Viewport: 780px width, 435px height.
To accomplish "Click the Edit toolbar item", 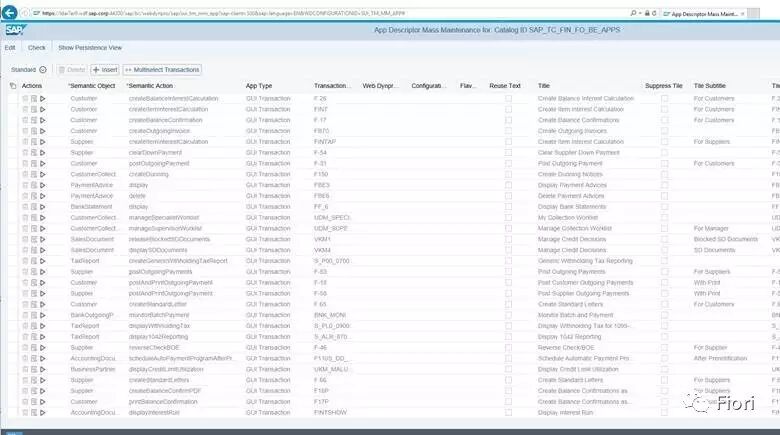I will pos(10,48).
